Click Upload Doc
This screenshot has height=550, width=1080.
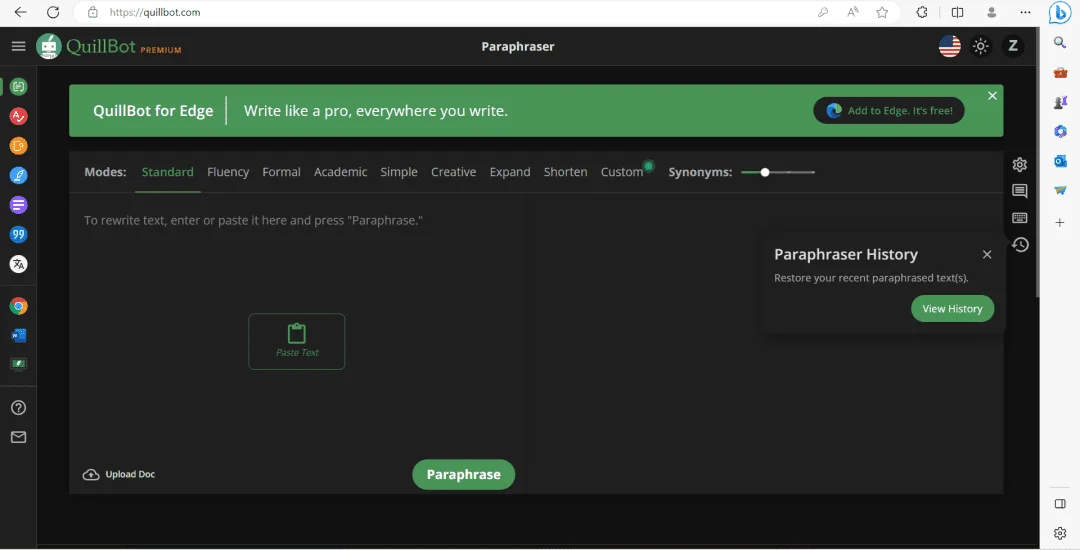(x=118, y=474)
